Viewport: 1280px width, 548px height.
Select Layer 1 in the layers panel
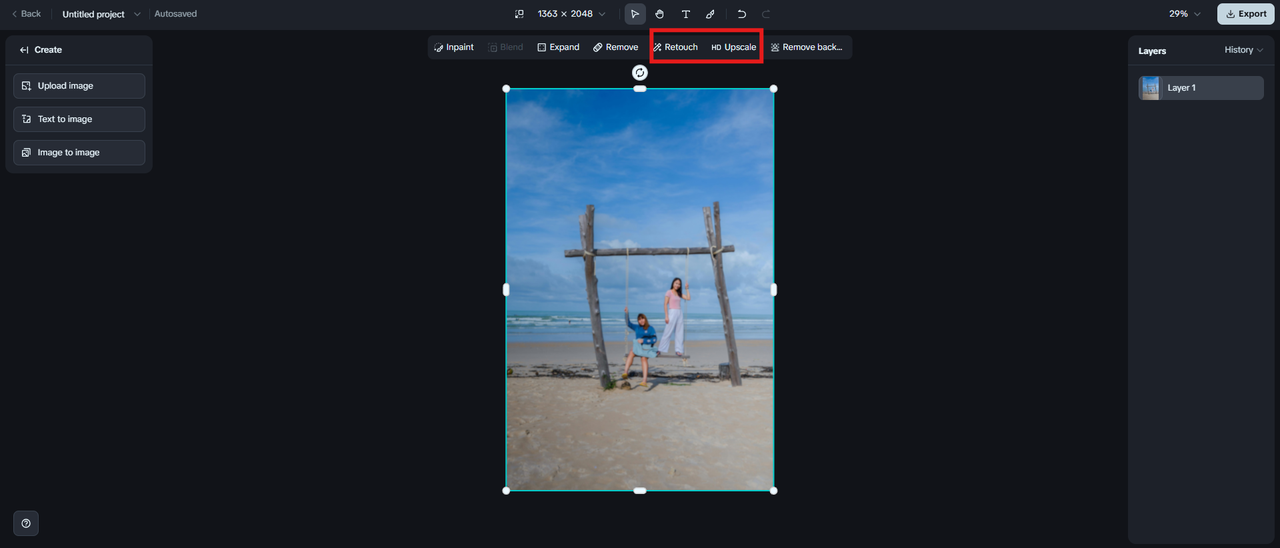tap(1201, 88)
